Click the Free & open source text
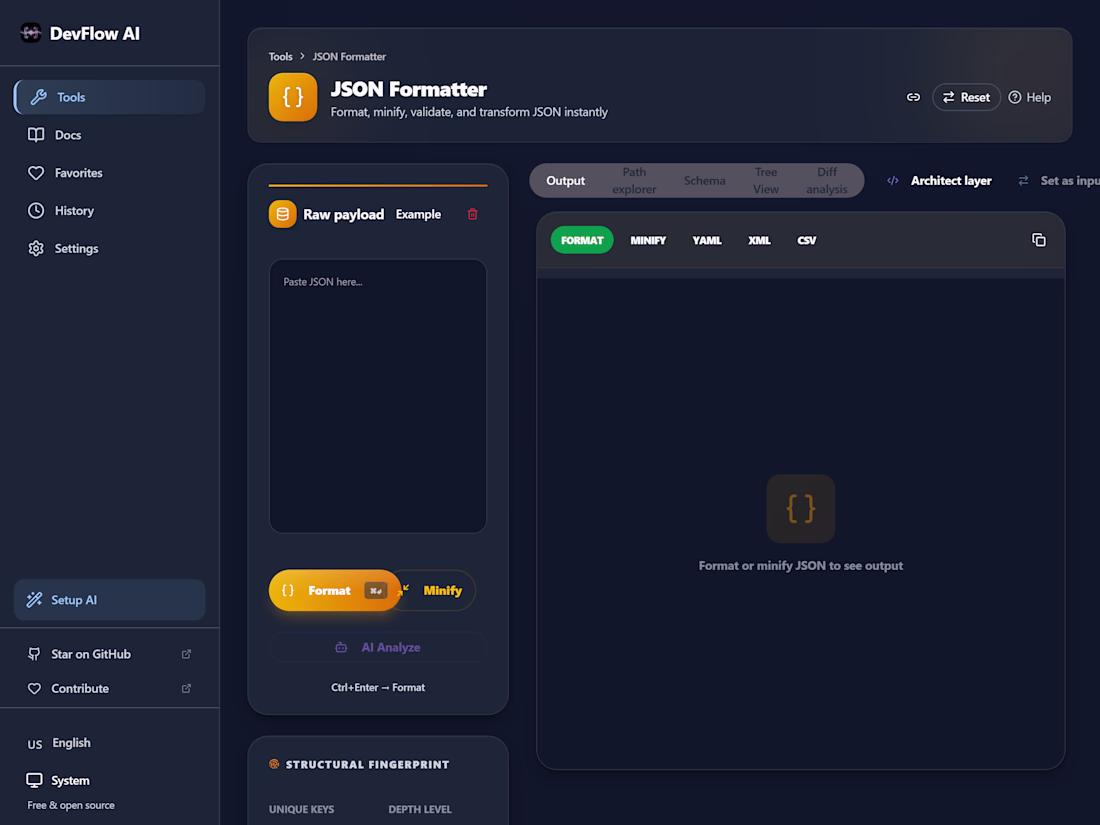Image resolution: width=1100 pixels, height=825 pixels. pyautogui.click(x=71, y=805)
